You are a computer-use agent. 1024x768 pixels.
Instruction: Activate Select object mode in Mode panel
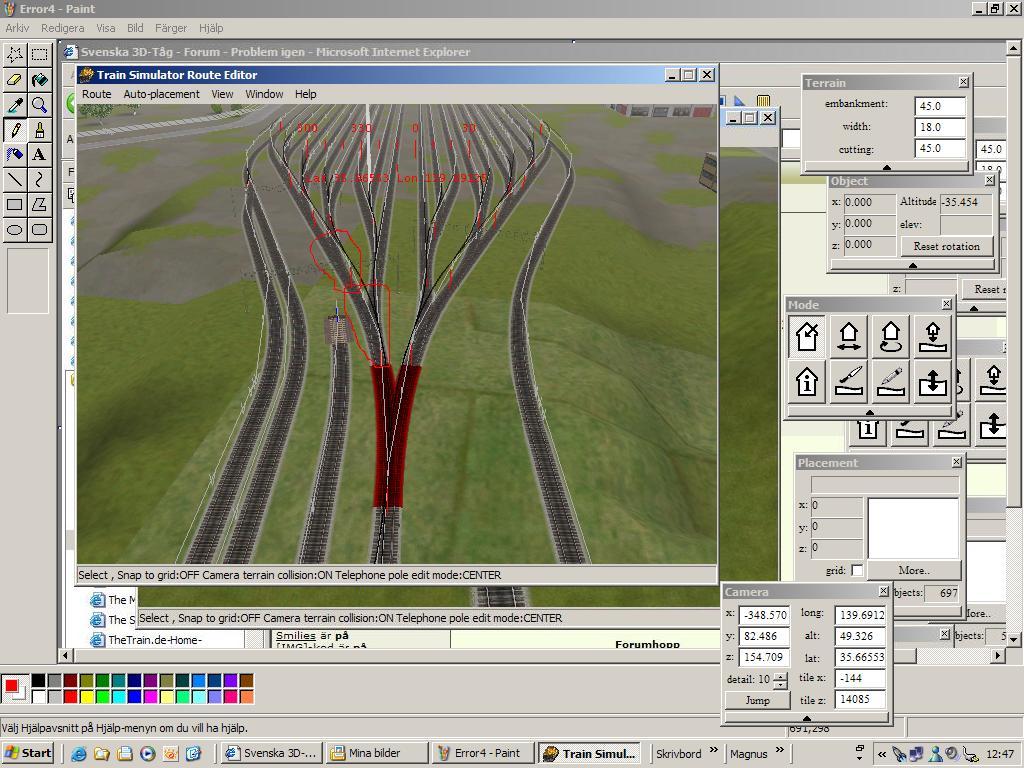(x=807, y=336)
